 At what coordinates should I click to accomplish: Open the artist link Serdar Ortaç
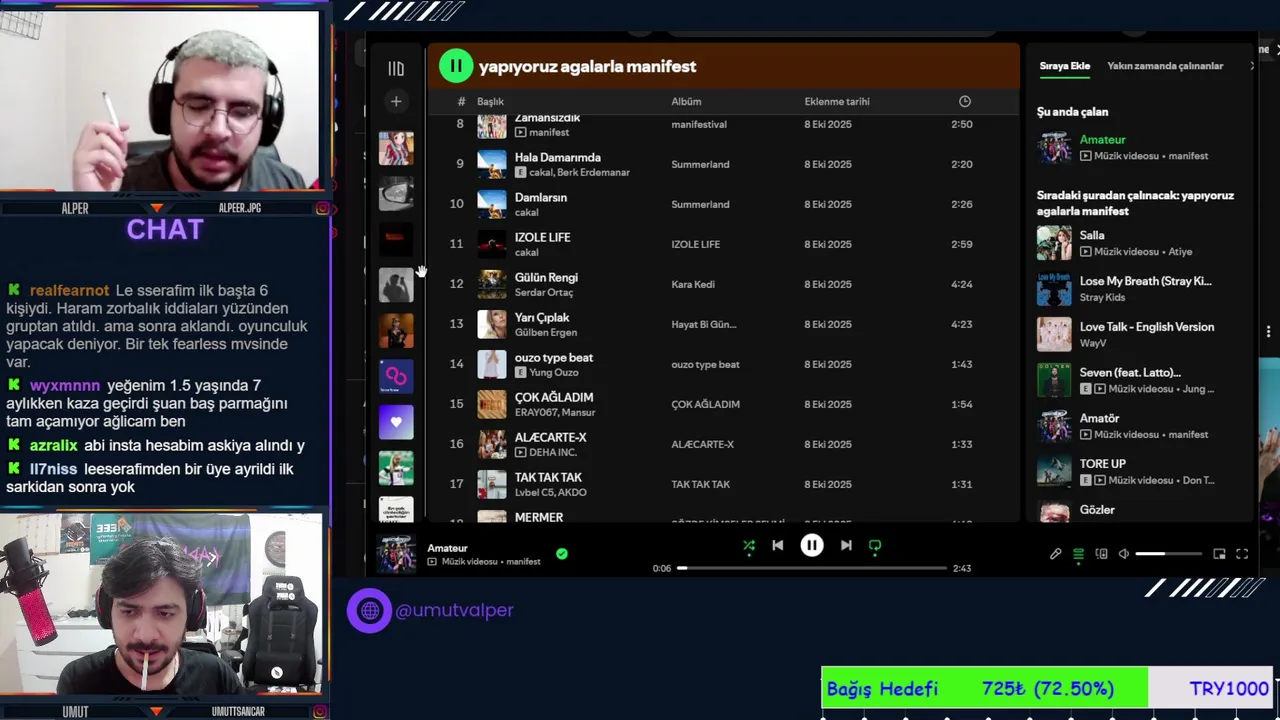point(546,292)
